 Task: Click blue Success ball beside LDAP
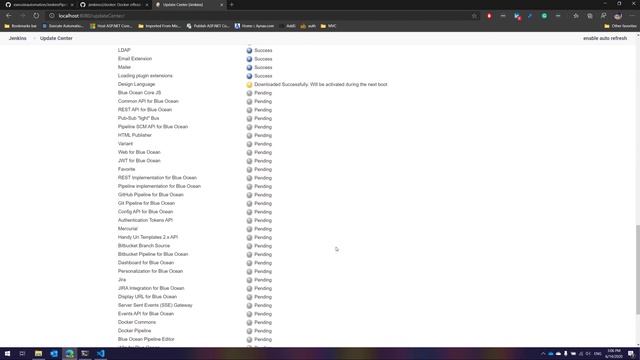[x=249, y=51]
